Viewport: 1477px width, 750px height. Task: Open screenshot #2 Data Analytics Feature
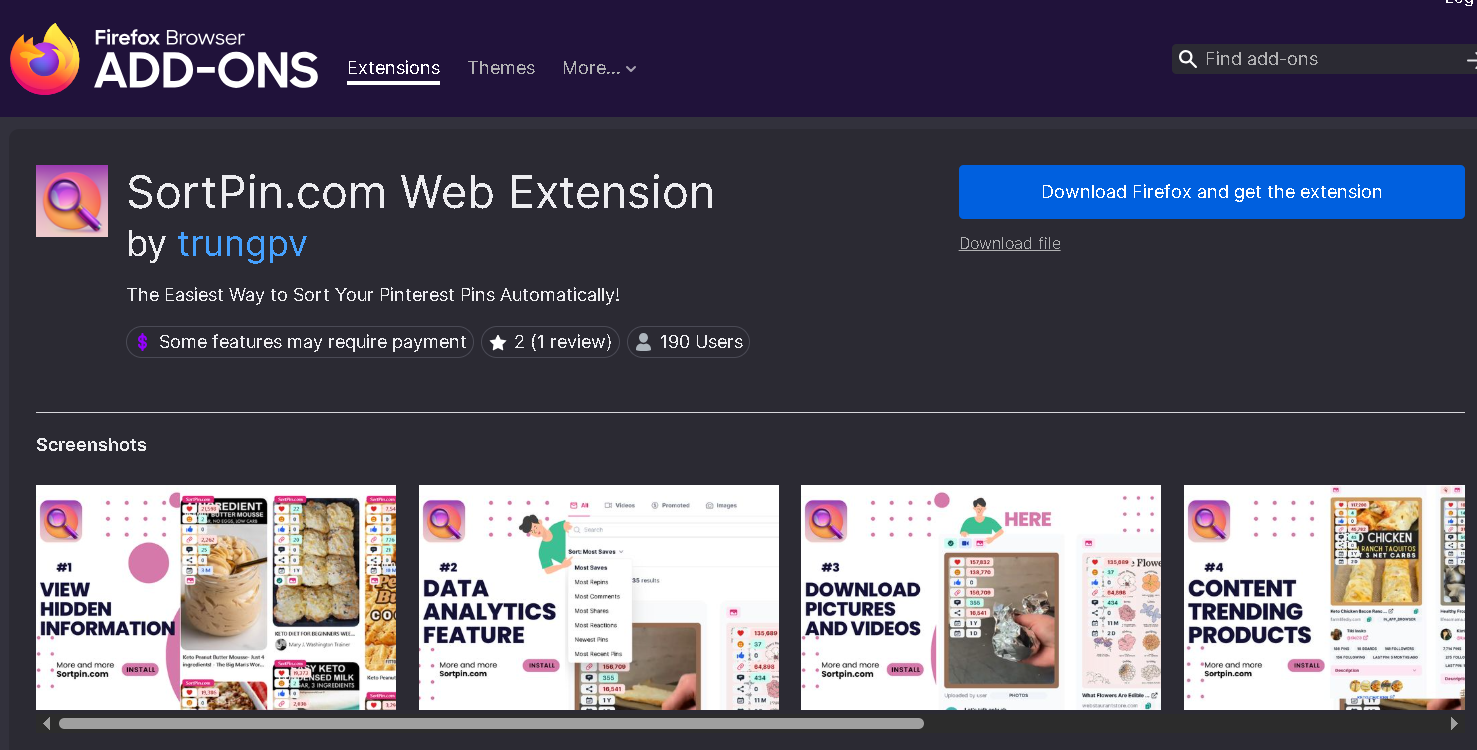(599, 597)
